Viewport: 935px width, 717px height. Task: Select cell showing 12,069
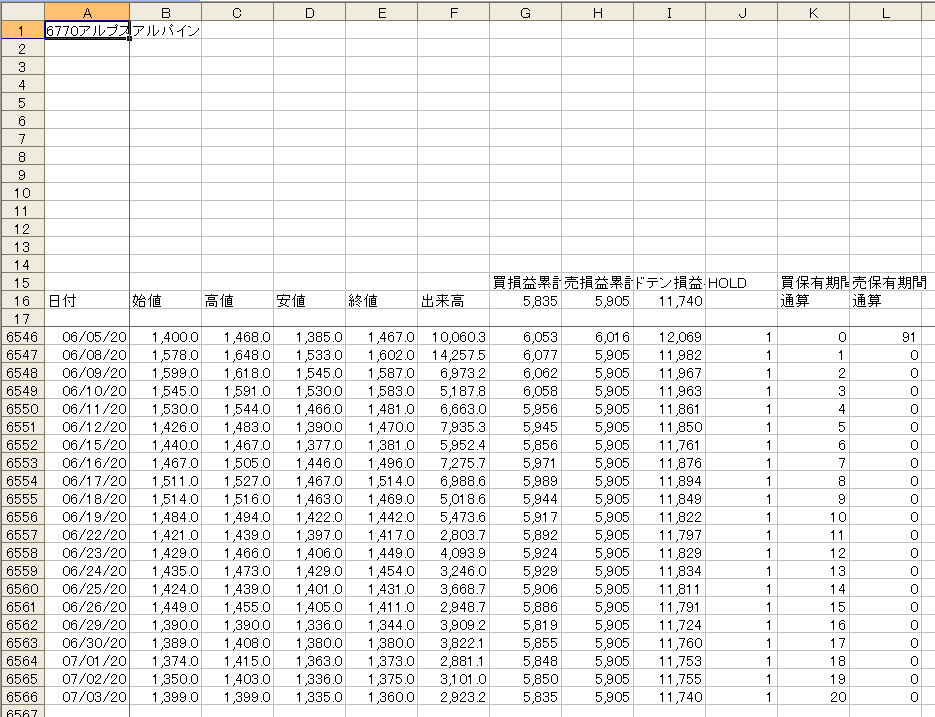pos(670,337)
